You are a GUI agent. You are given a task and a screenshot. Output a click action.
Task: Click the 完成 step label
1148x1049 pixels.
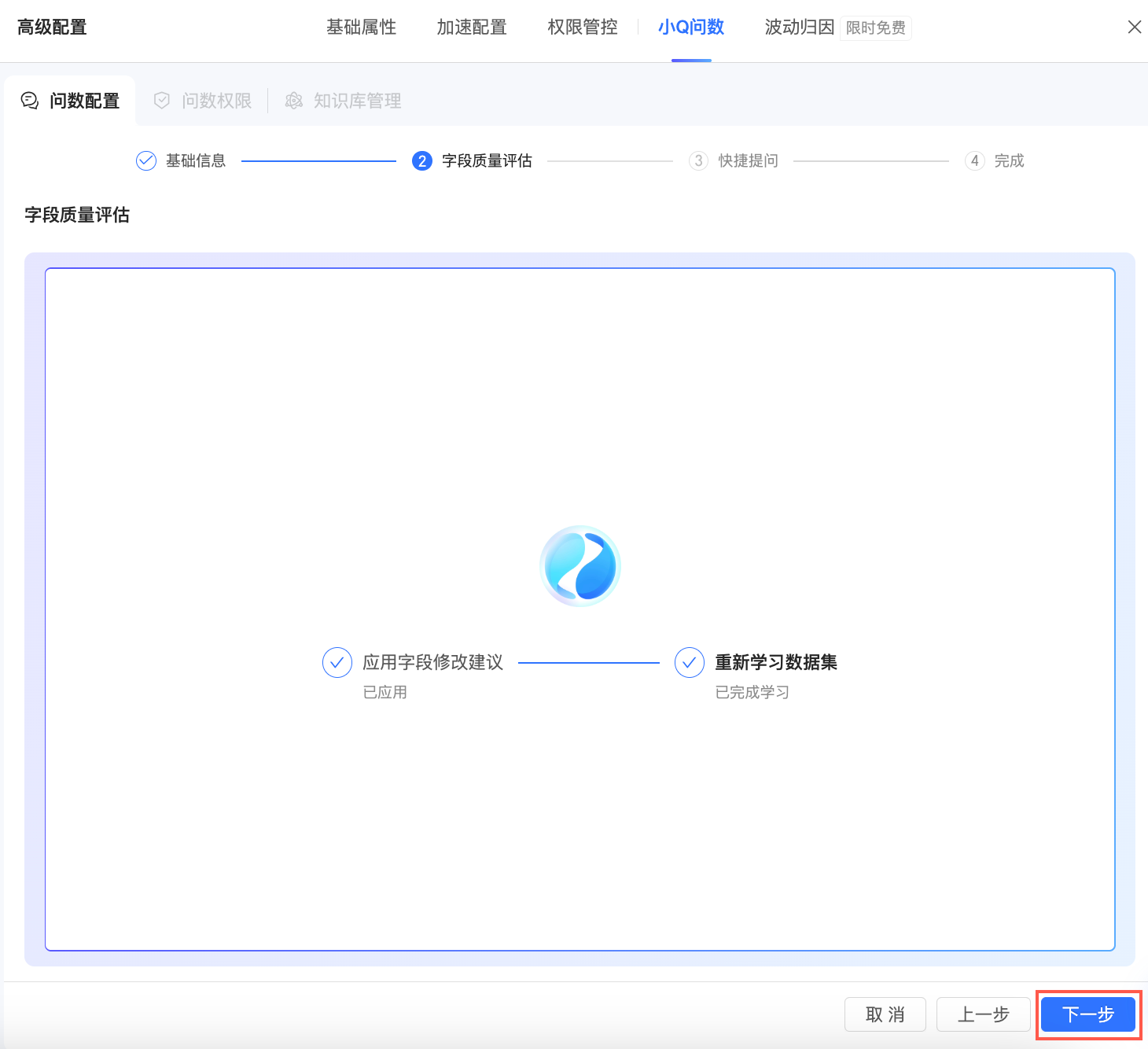(1010, 161)
